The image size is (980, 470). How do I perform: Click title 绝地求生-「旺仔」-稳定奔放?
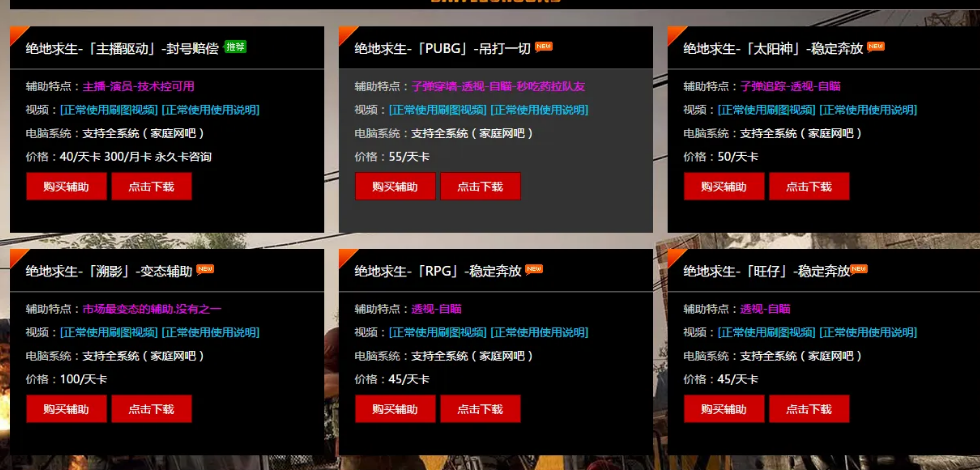(x=766, y=271)
